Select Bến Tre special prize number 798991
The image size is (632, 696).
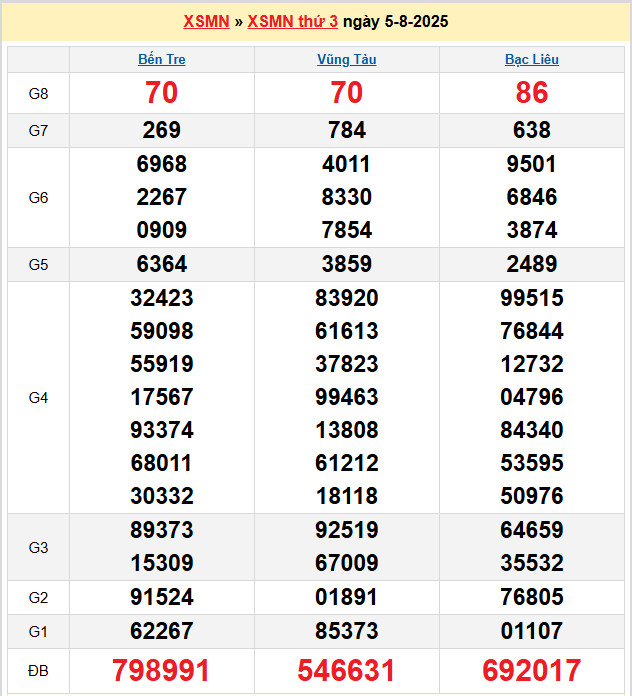[x=162, y=670]
